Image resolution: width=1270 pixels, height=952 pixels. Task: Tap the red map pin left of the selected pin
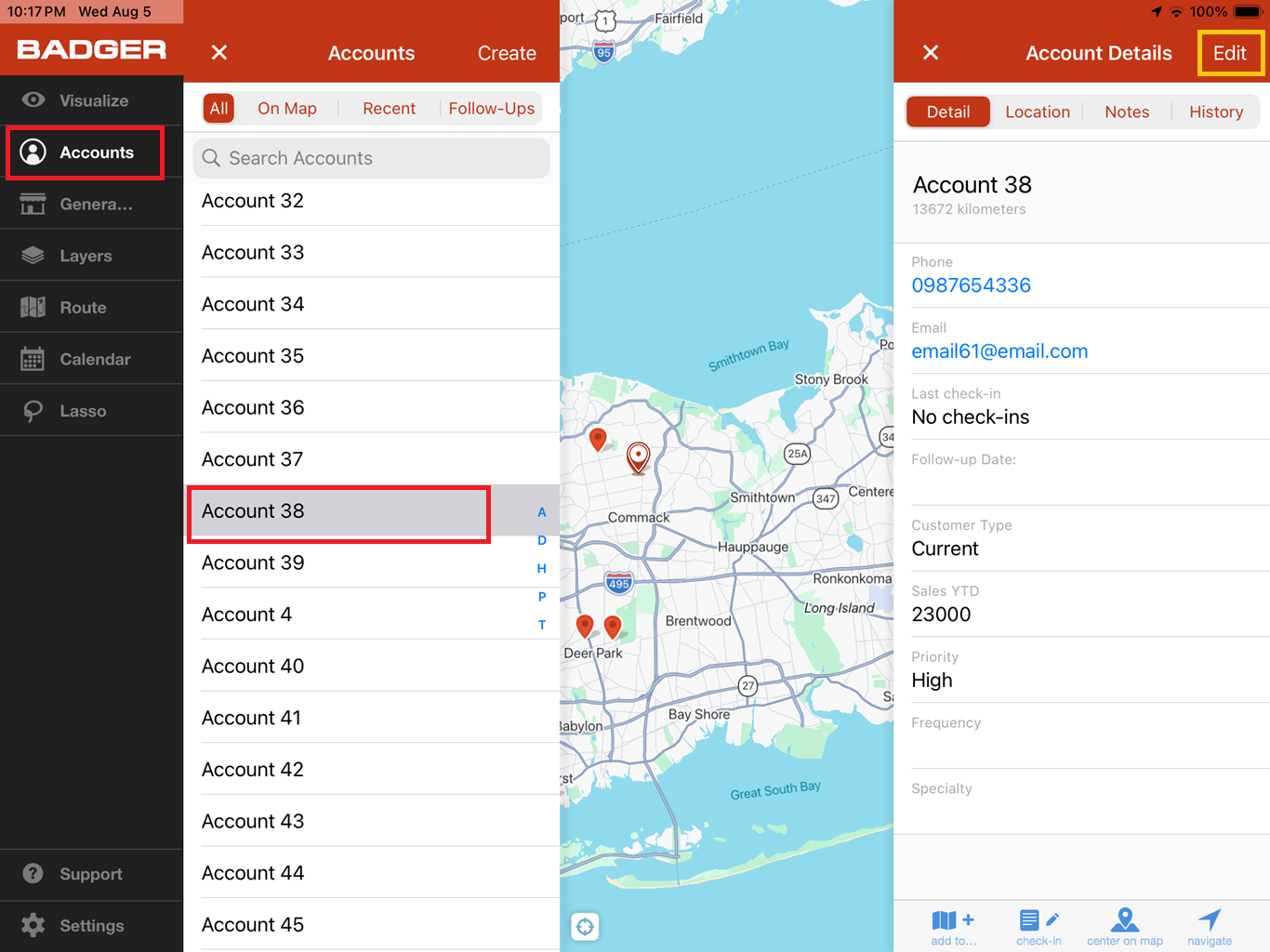click(598, 439)
